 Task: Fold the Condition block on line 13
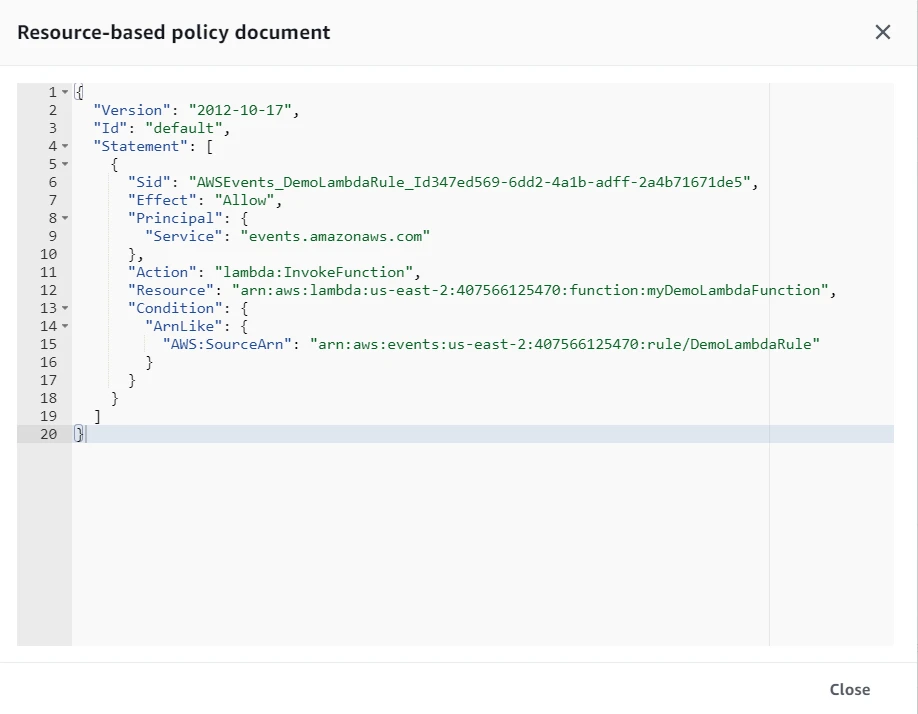coord(65,308)
